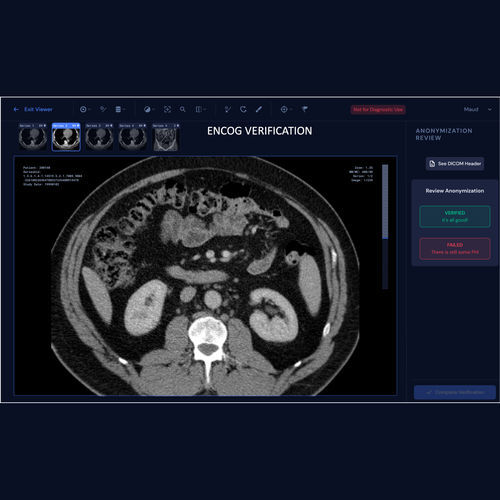Click the Exit Viewer link text
The width and height of the screenshot is (500, 500).
(38, 109)
